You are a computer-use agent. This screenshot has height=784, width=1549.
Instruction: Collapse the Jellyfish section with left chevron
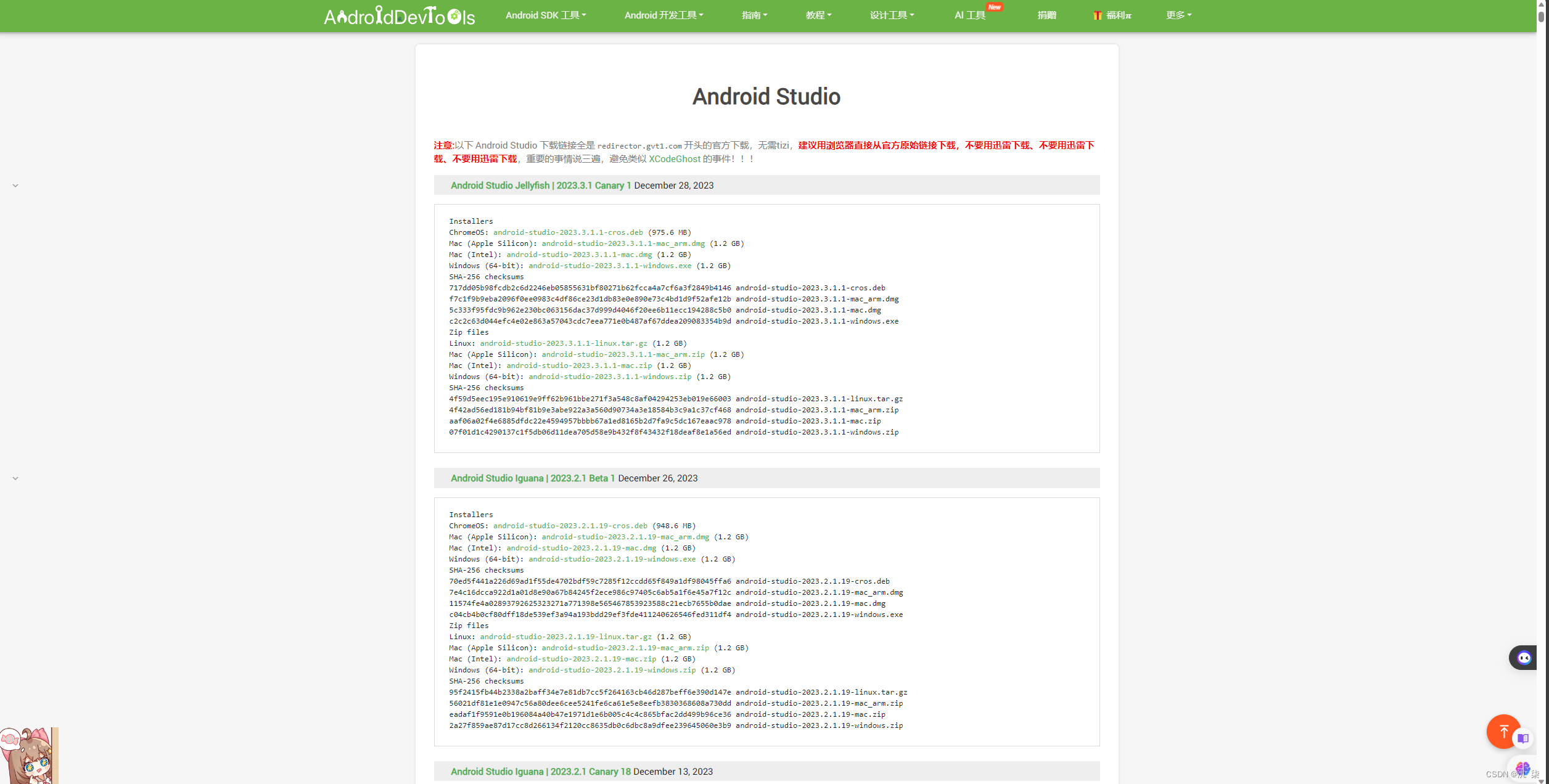15,186
